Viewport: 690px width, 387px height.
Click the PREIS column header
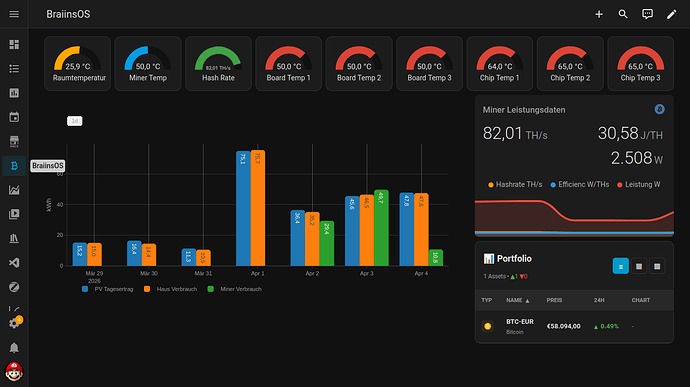[x=554, y=300]
